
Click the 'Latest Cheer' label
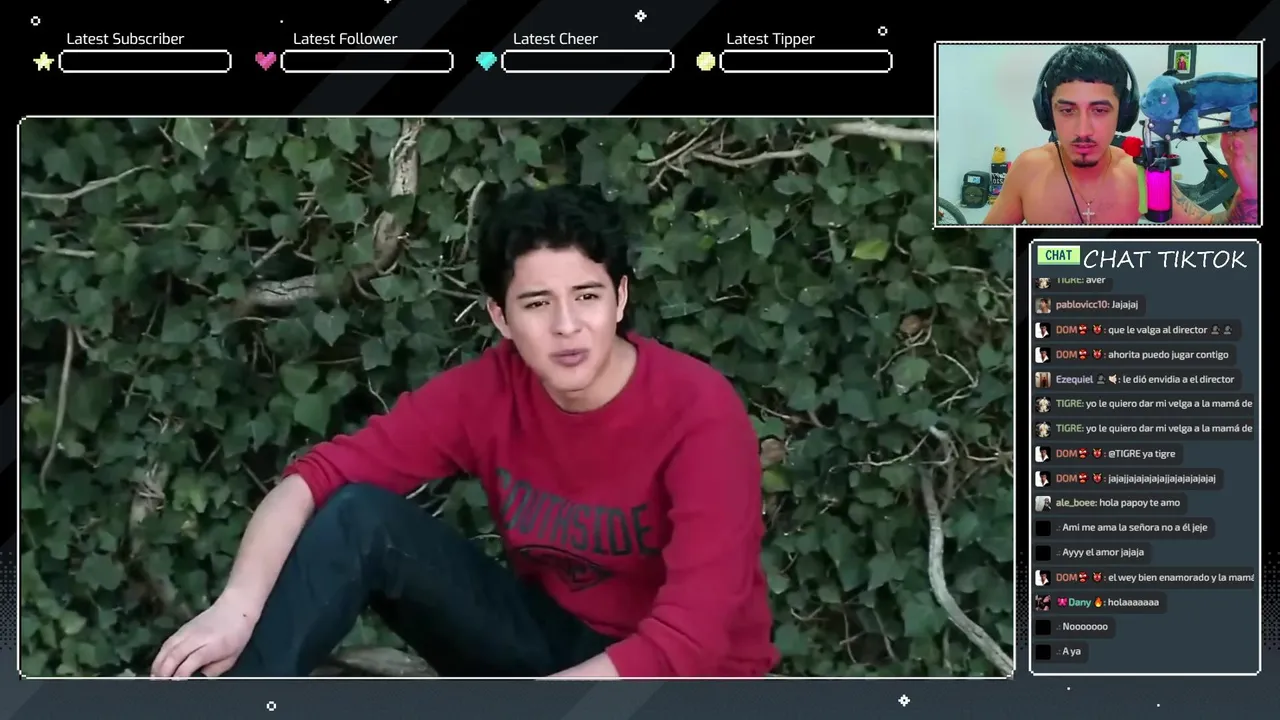555,39
